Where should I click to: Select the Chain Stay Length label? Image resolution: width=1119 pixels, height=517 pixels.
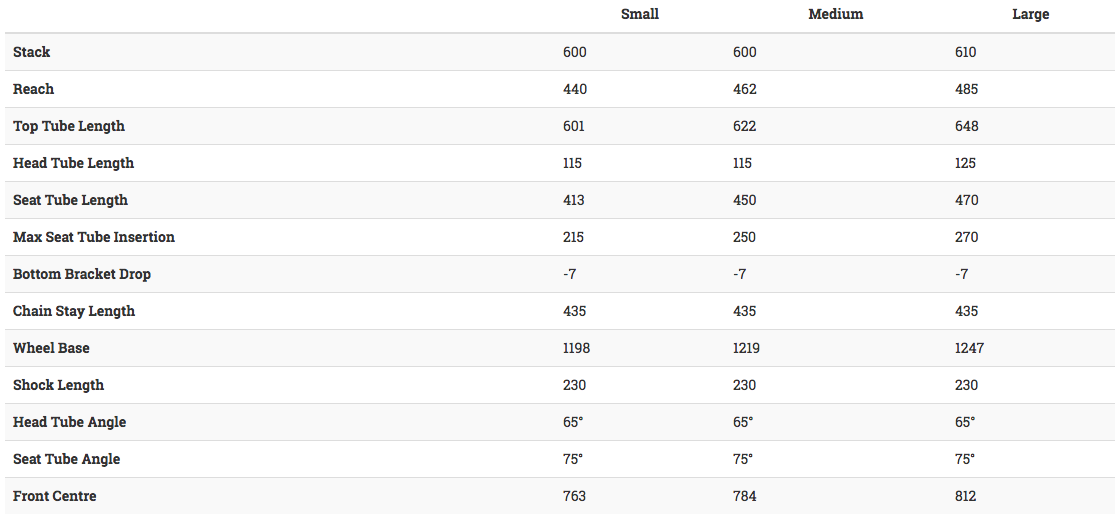[x=74, y=311]
